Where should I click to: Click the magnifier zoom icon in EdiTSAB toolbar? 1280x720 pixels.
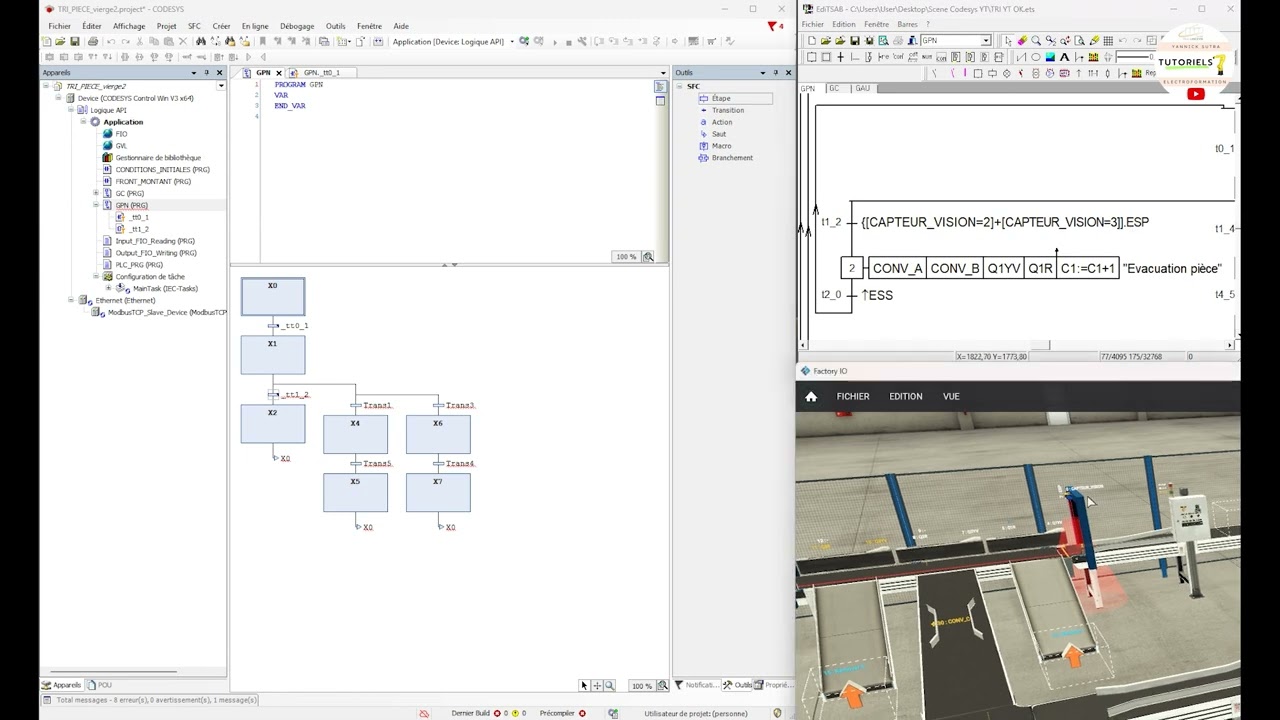pos(1035,41)
